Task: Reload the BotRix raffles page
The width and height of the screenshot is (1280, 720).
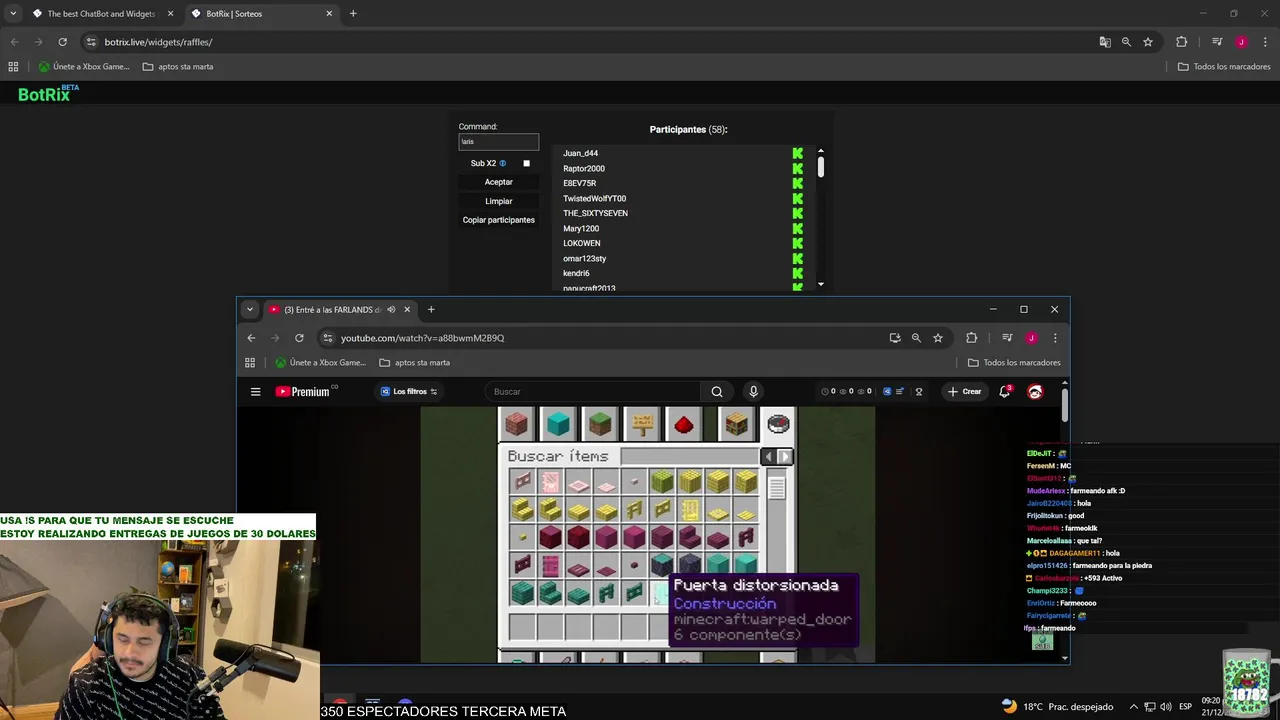Action: (62, 42)
